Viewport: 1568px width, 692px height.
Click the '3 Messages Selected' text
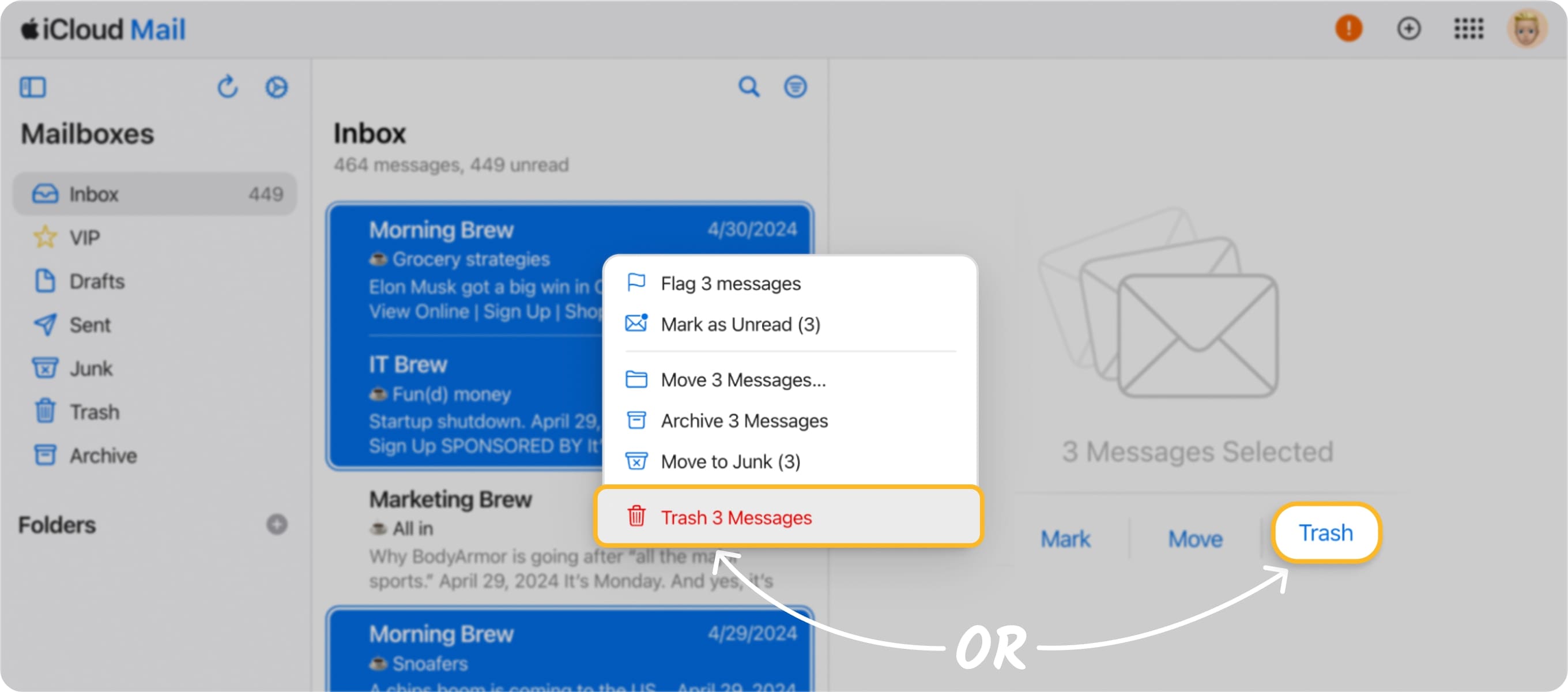(x=1197, y=452)
